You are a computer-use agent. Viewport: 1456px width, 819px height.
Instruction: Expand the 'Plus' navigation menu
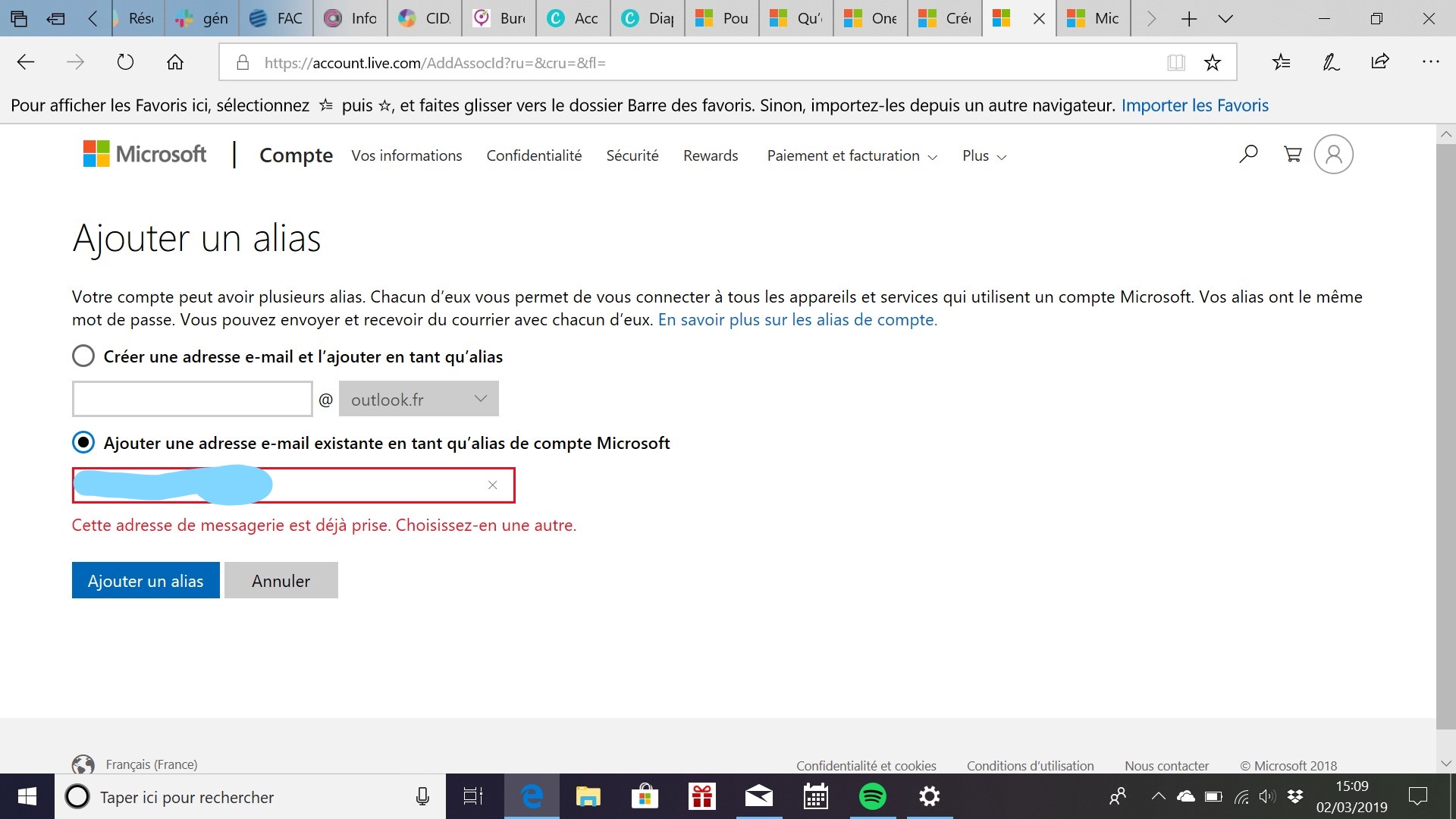(x=984, y=156)
